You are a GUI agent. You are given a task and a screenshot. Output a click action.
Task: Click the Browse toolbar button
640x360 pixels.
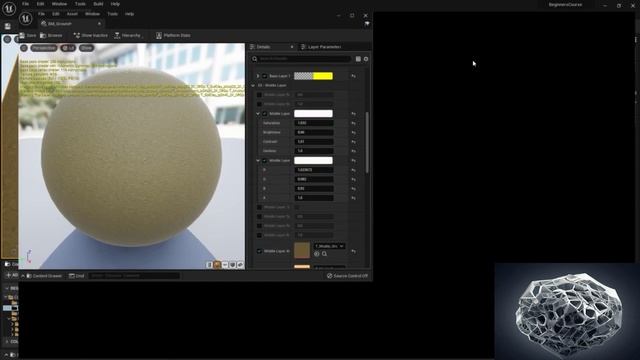coord(51,36)
